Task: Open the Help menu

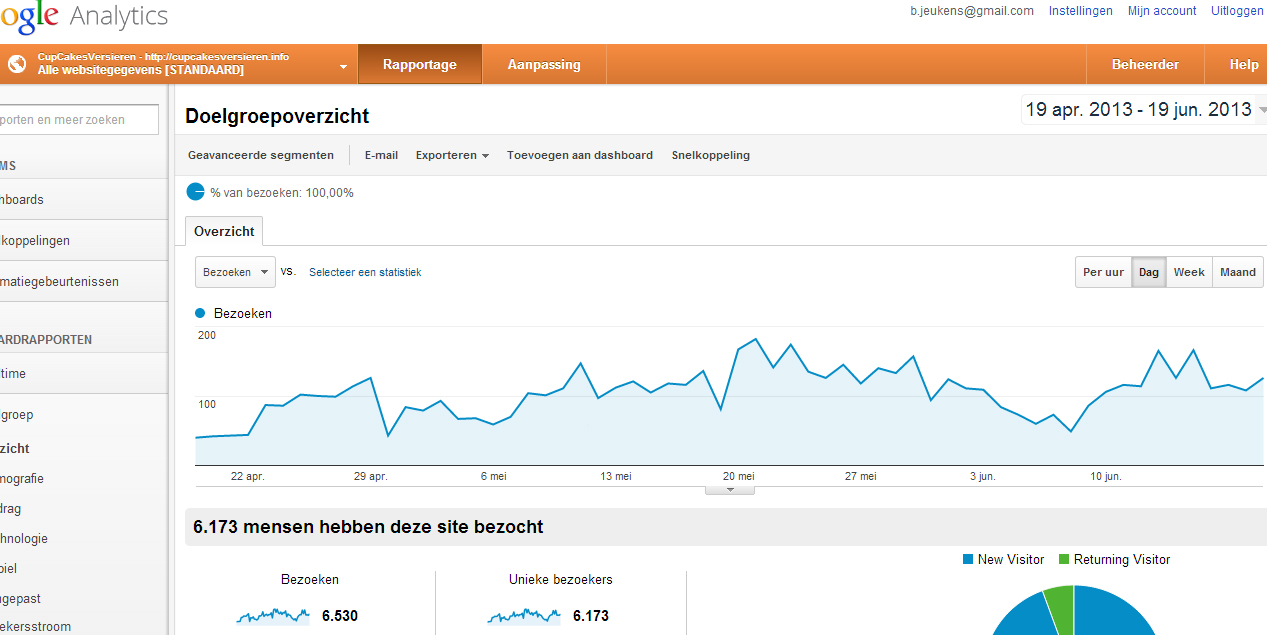Action: pyautogui.click(x=1244, y=64)
